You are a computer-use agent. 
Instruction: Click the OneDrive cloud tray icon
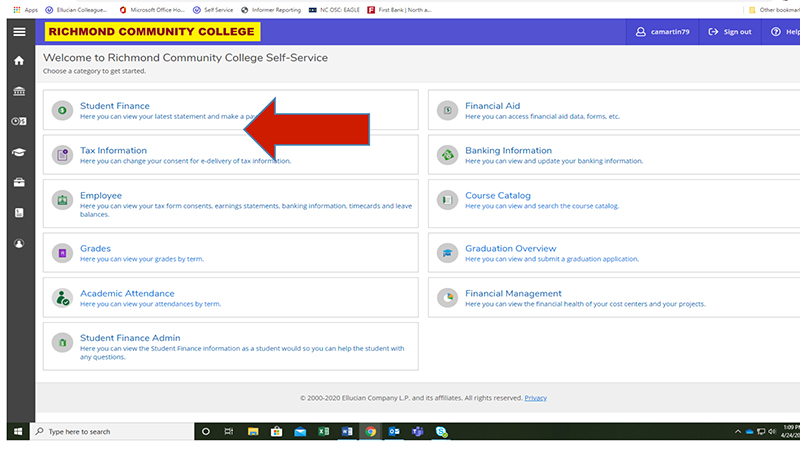[x=749, y=432]
